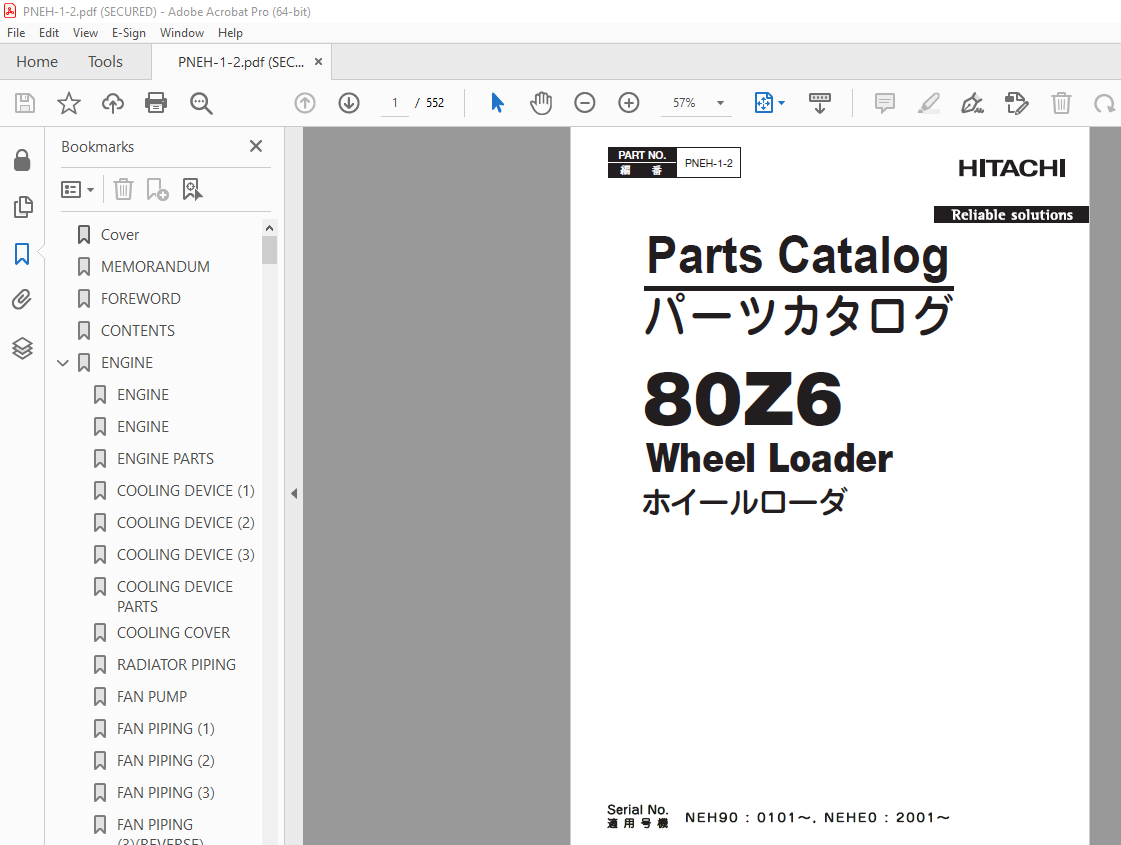Click the Save file icon

[x=25, y=103]
